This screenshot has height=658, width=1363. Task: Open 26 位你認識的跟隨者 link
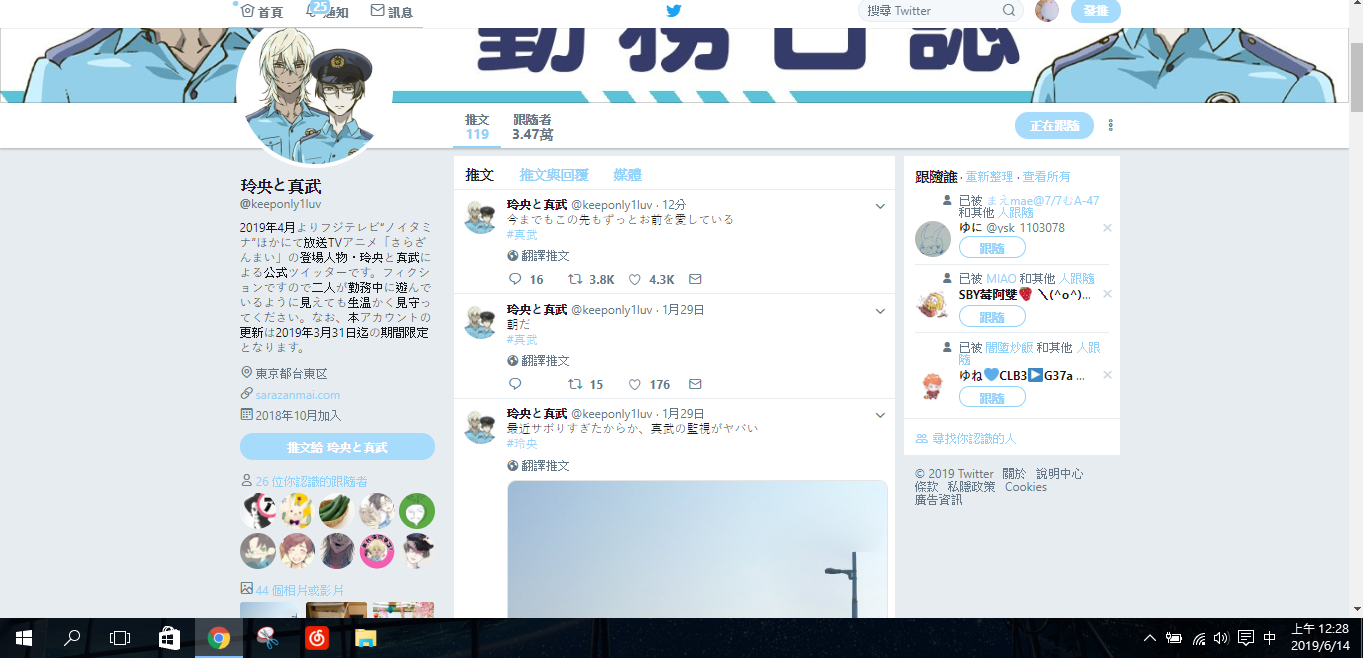pyautogui.click(x=311, y=482)
